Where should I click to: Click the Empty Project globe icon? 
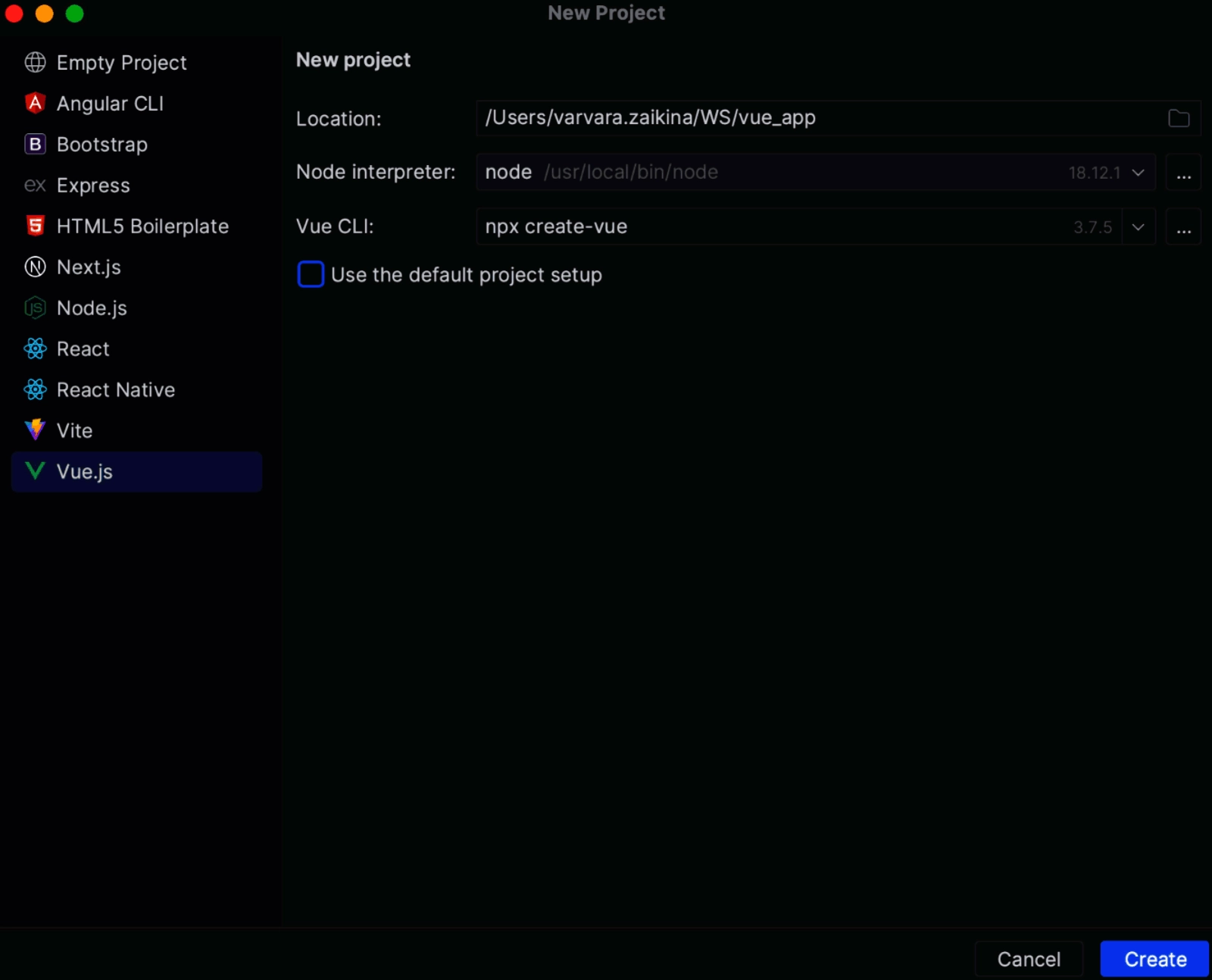[35, 62]
